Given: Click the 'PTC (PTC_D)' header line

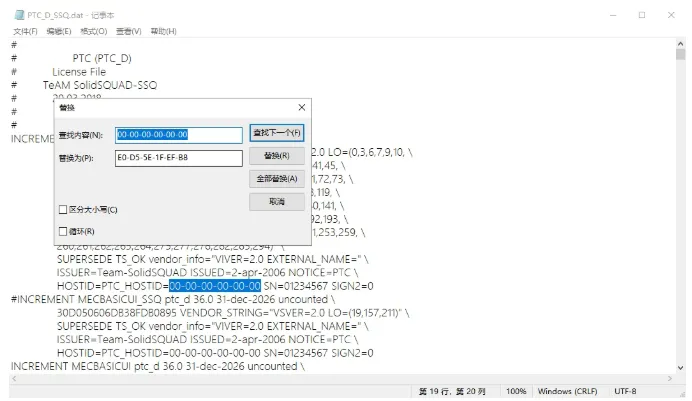Looking at the screenshot, I should [102, 58].
